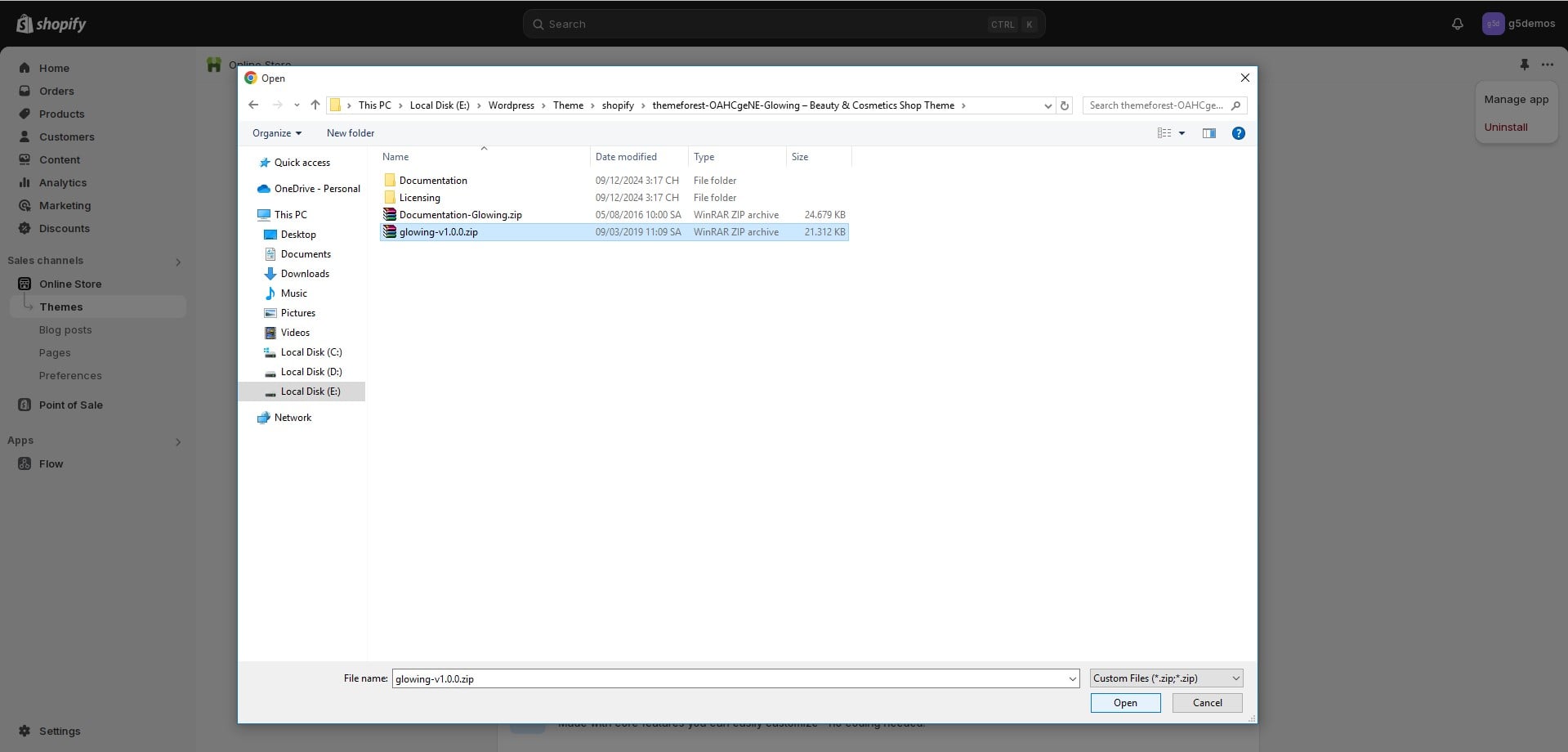The height and width of the screenshot is (752, 1568).
Task: Open Shopify Settings
Action: pyautogui.click(x=59, y=732)
